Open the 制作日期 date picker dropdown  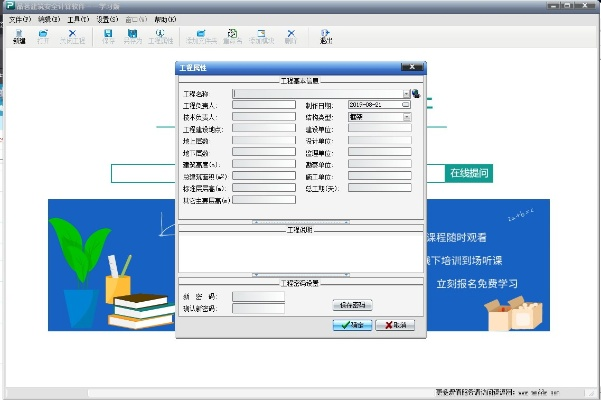[407, 104]
